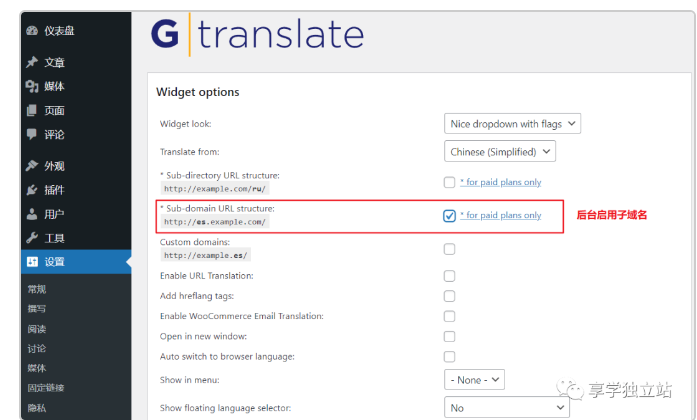Select 固定链接 in the settings submenu
The height and width of the screenshot is (420, 697).
tap(45, 387)
